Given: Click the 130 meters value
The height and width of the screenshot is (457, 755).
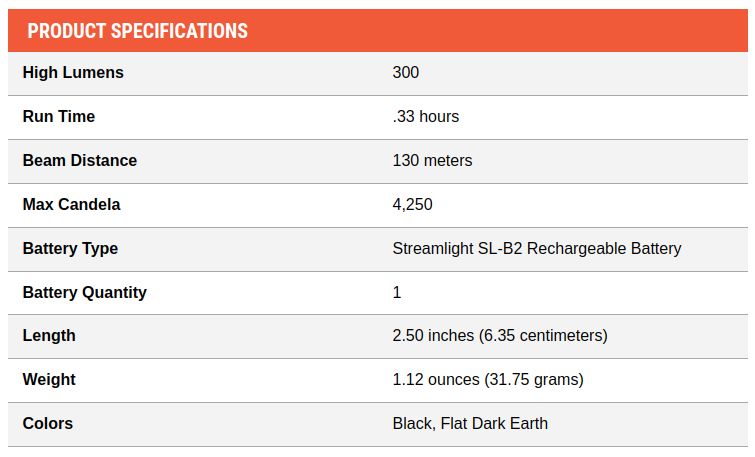Looking at the screenshot, I should 432,161.
